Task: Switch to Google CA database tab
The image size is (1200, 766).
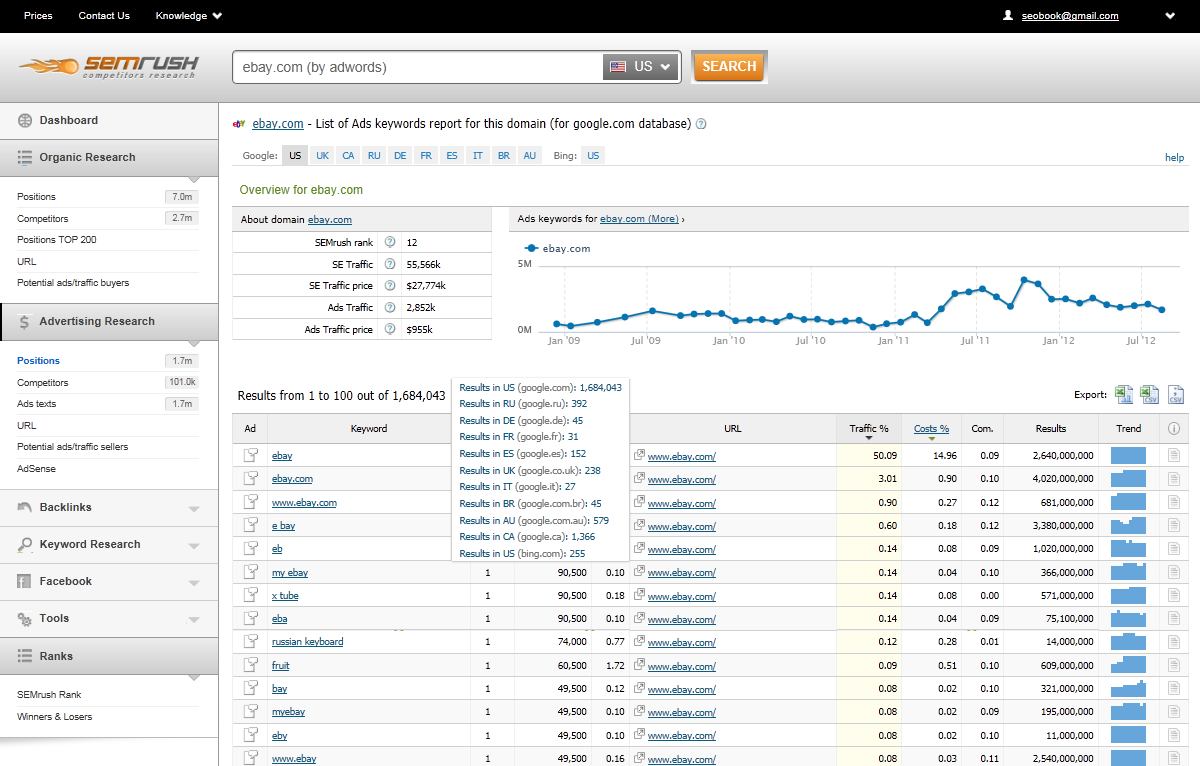Action: click(348, 155)
